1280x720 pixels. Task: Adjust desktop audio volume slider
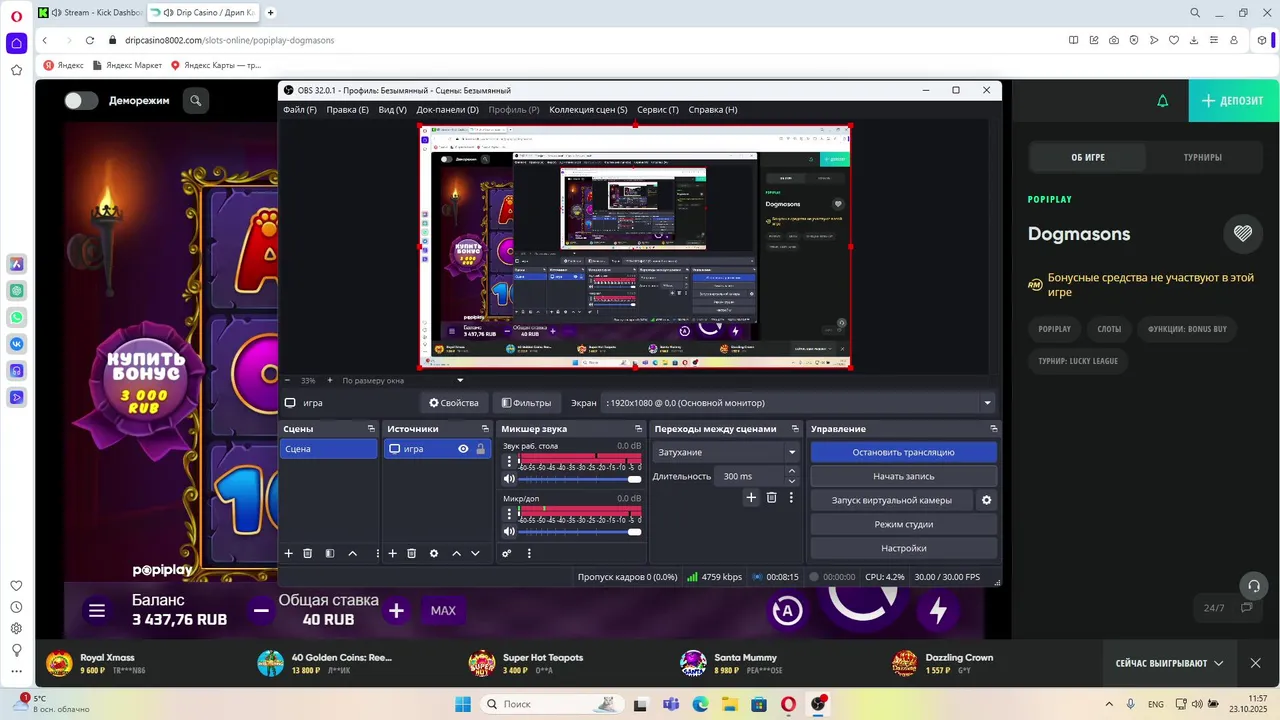pyautogui.click(x=580, y=479)
